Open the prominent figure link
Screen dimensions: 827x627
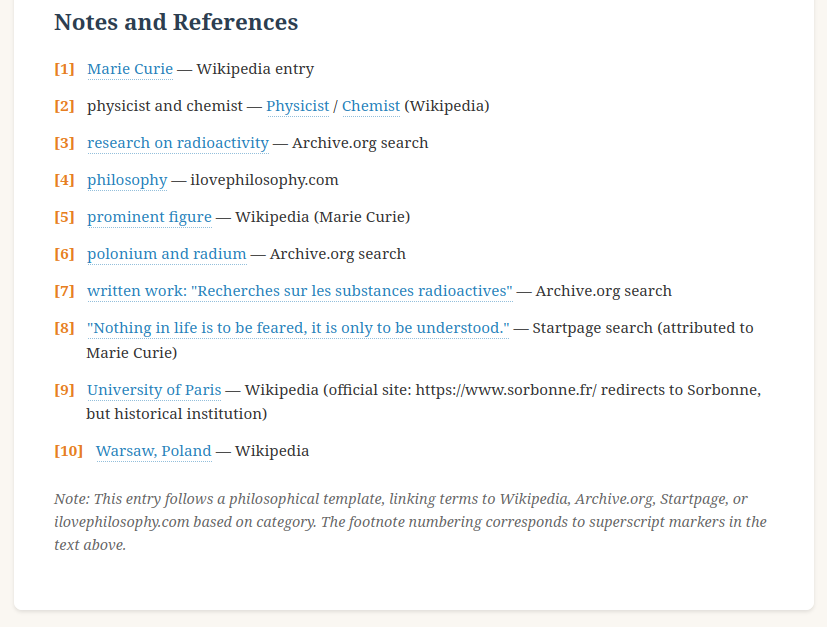[149, 217]
